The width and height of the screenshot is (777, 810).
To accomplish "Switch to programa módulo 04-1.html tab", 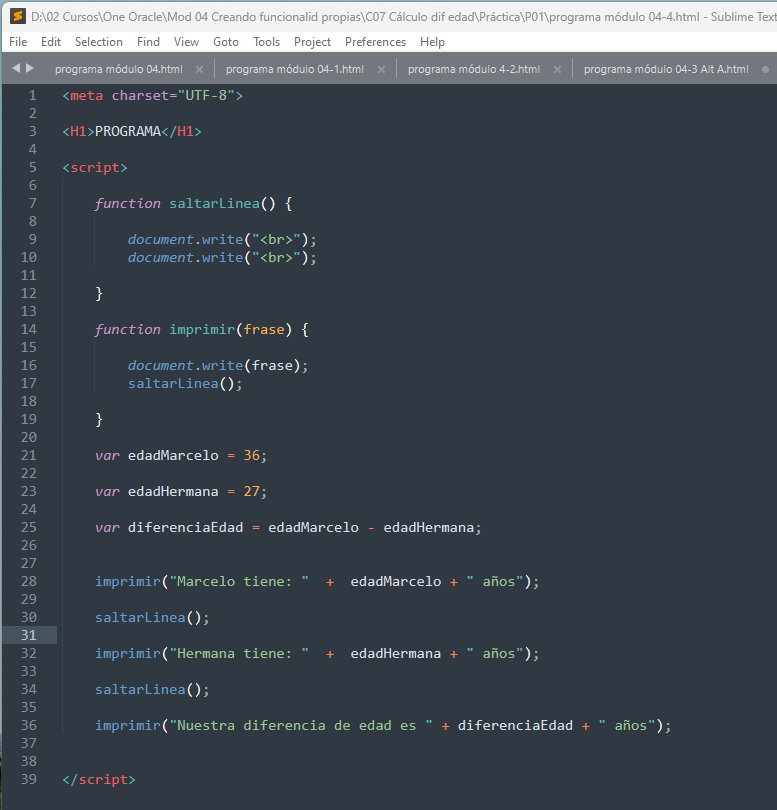I will pyautogui.click(x=294, y=69).
